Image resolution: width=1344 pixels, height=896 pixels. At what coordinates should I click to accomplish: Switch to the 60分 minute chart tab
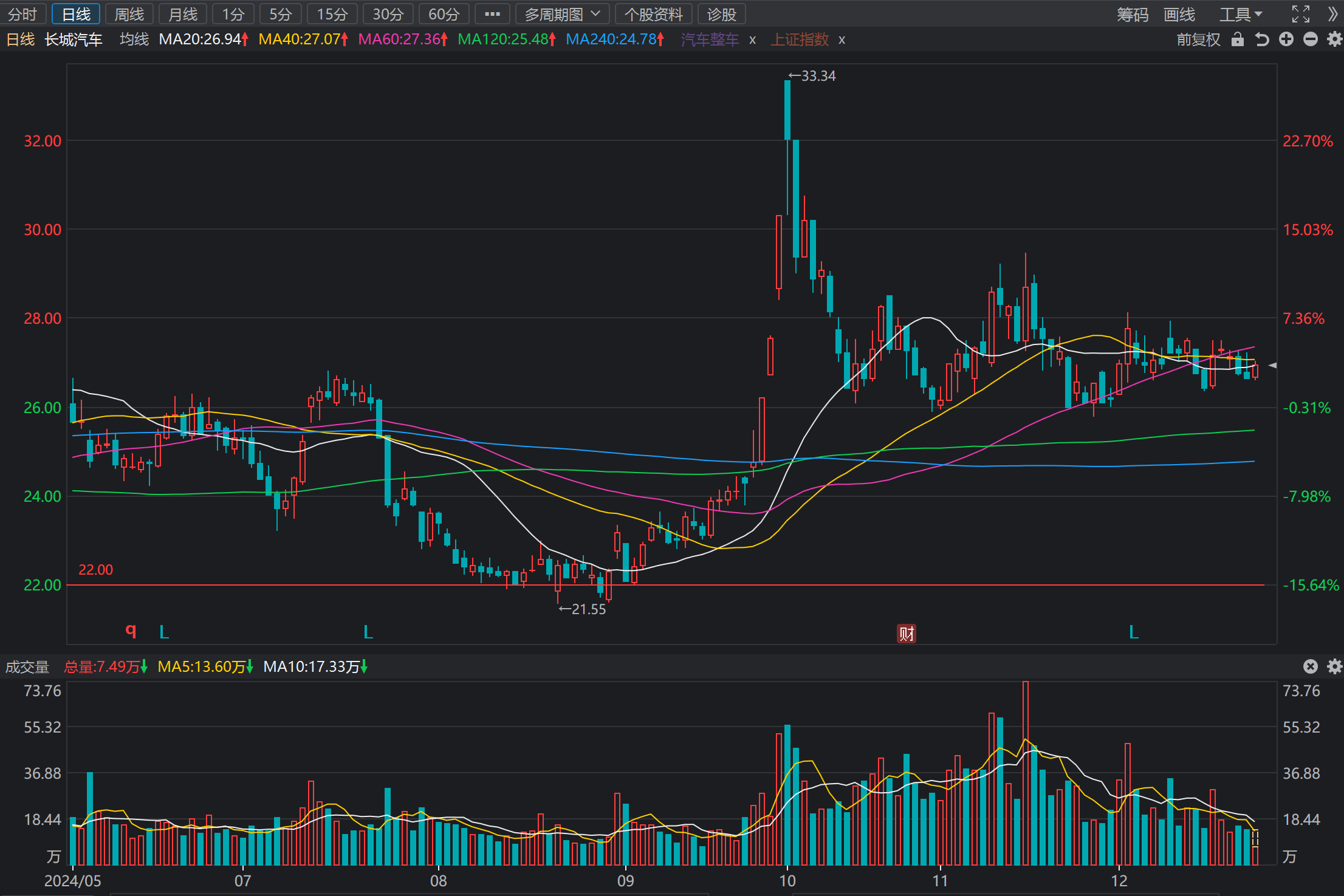tap(444, 14)
